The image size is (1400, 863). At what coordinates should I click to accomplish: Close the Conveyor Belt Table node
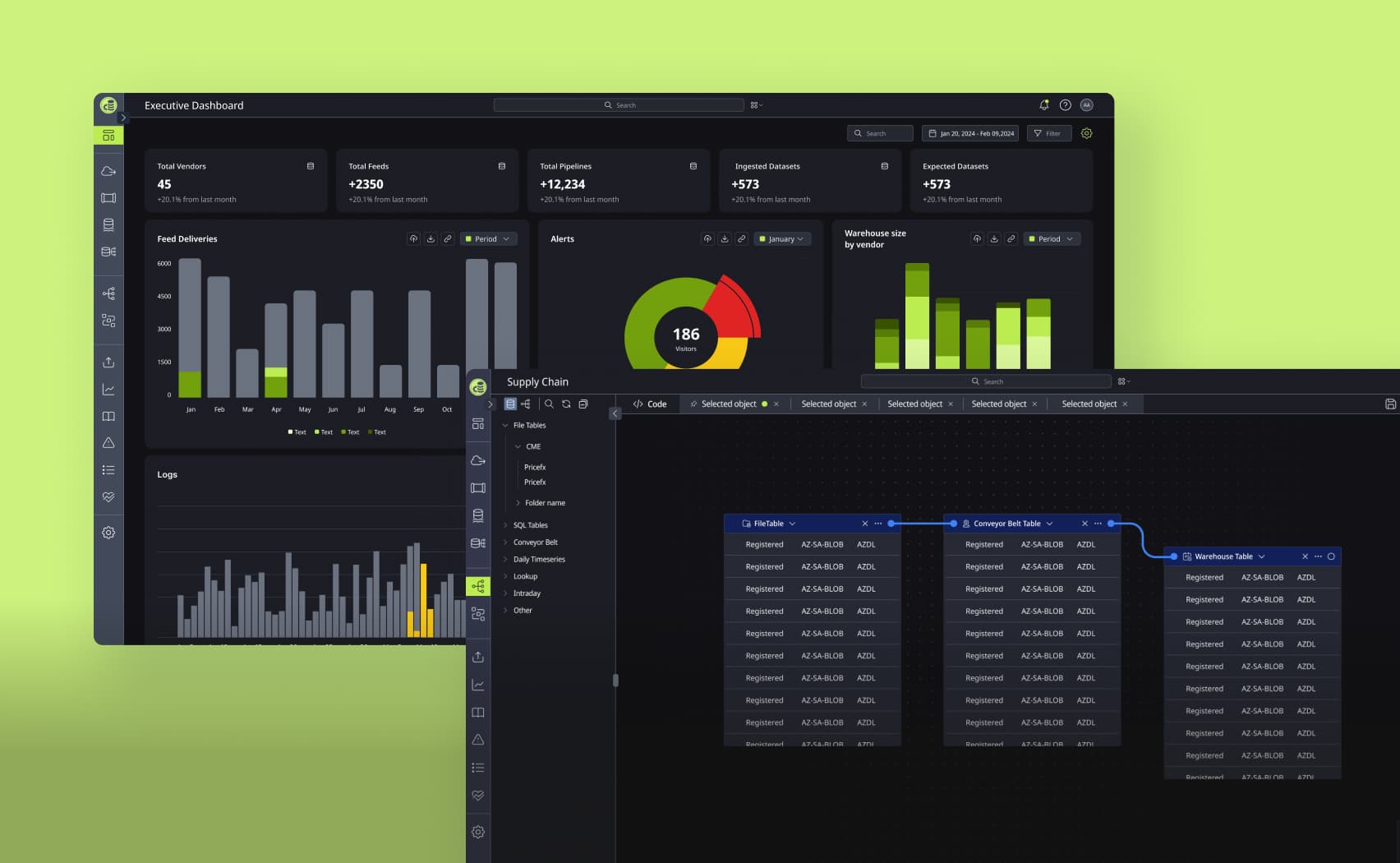(x=1085, y=524)
